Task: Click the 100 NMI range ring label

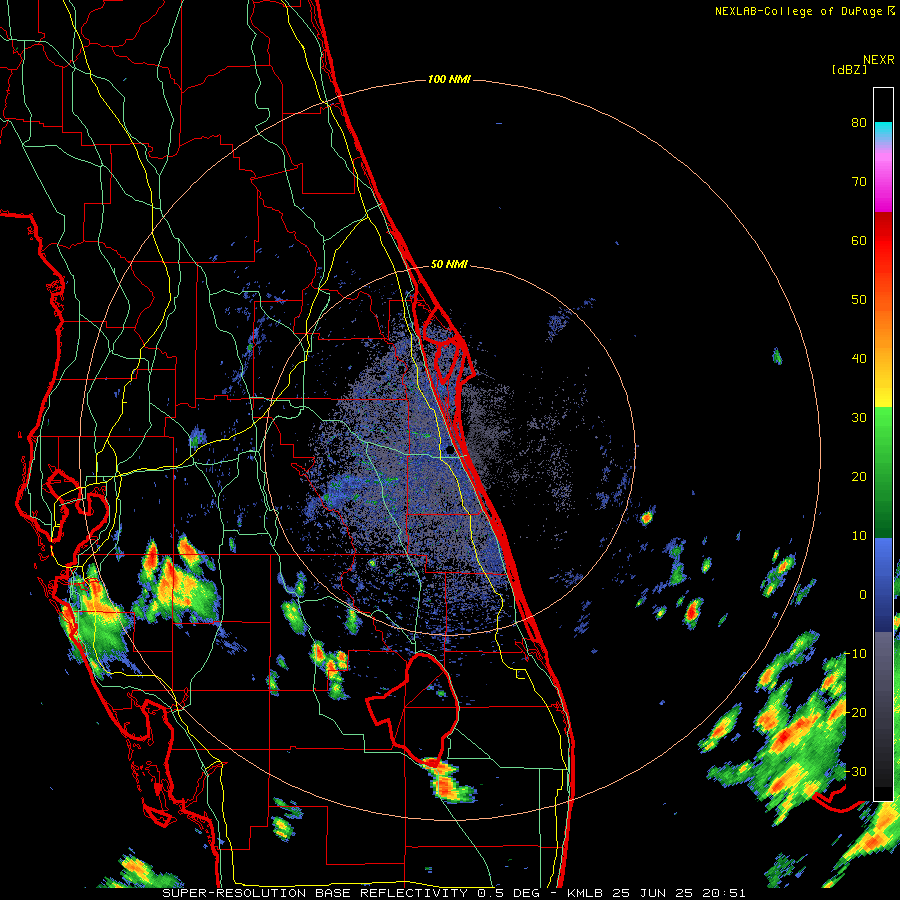Action: [449, 79]
